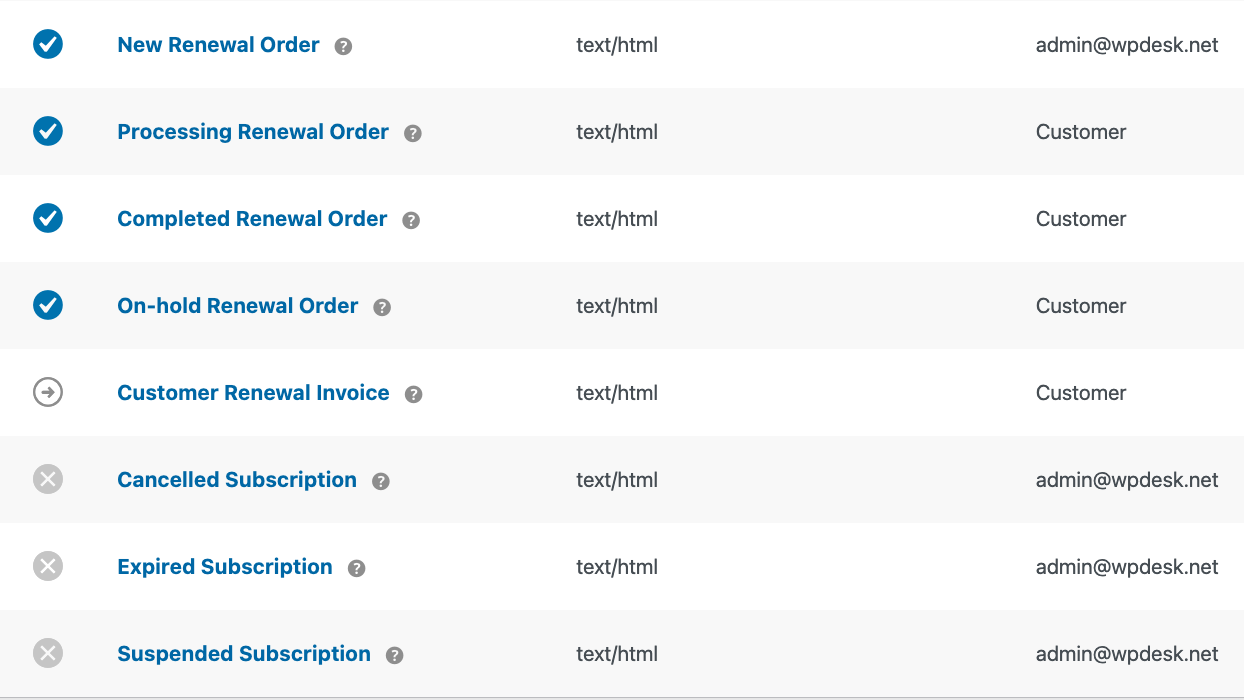
Task: Open the Cancelled Subscription email link
Action: (x=237, y=480)
